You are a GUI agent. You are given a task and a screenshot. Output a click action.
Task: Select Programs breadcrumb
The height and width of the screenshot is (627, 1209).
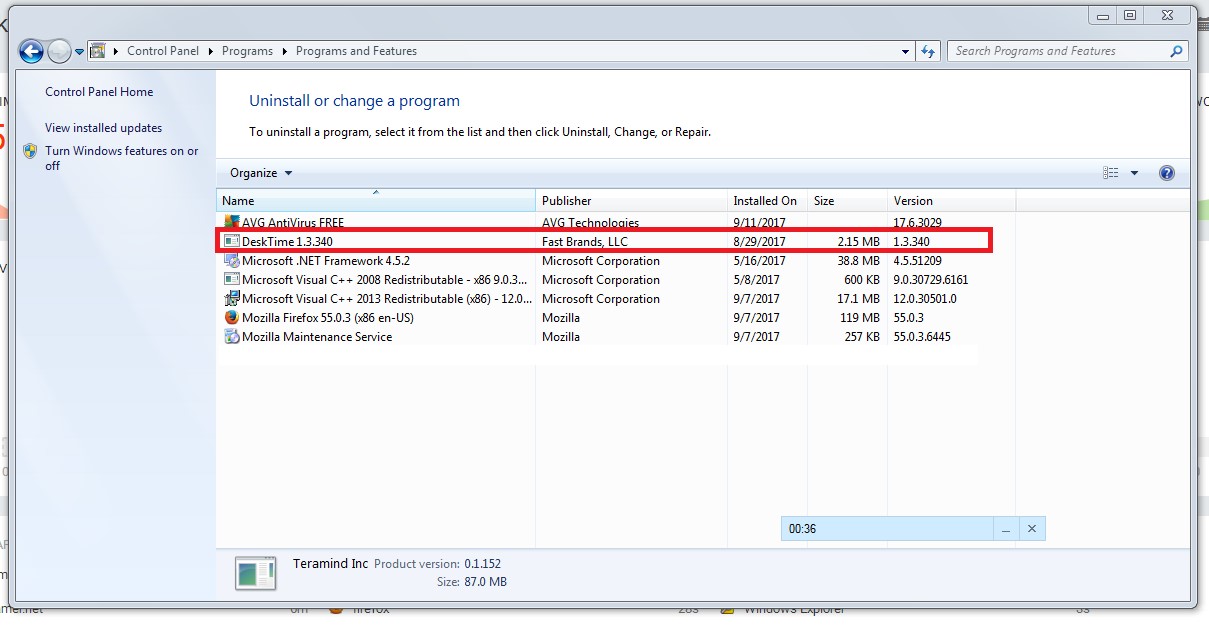tap(248, 51)
